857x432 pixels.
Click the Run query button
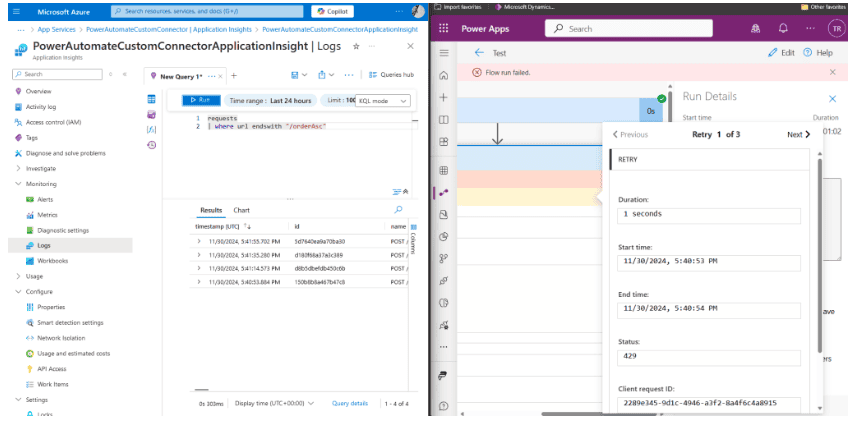pyautogui.click(x=201, y=101)
